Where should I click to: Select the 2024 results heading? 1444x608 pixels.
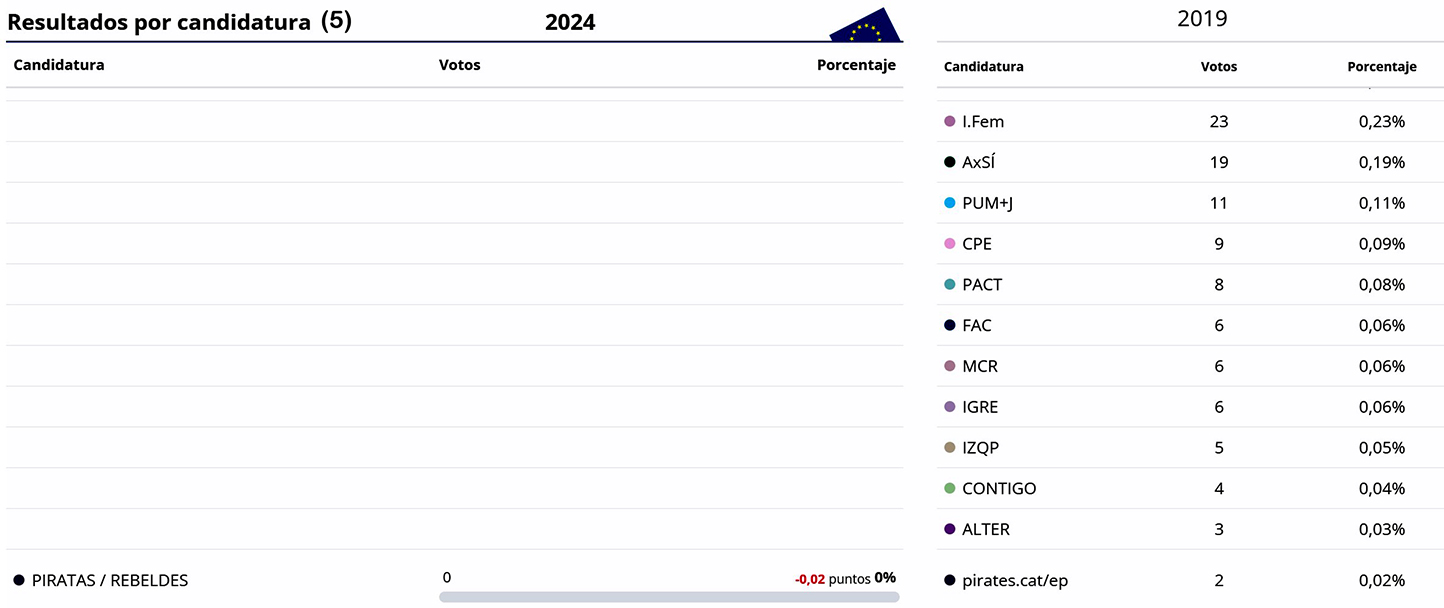(x=570, y=22)
